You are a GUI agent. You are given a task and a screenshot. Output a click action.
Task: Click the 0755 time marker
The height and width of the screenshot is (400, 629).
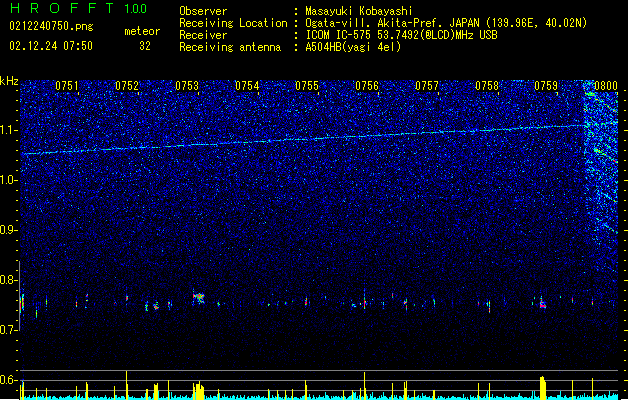307,86
